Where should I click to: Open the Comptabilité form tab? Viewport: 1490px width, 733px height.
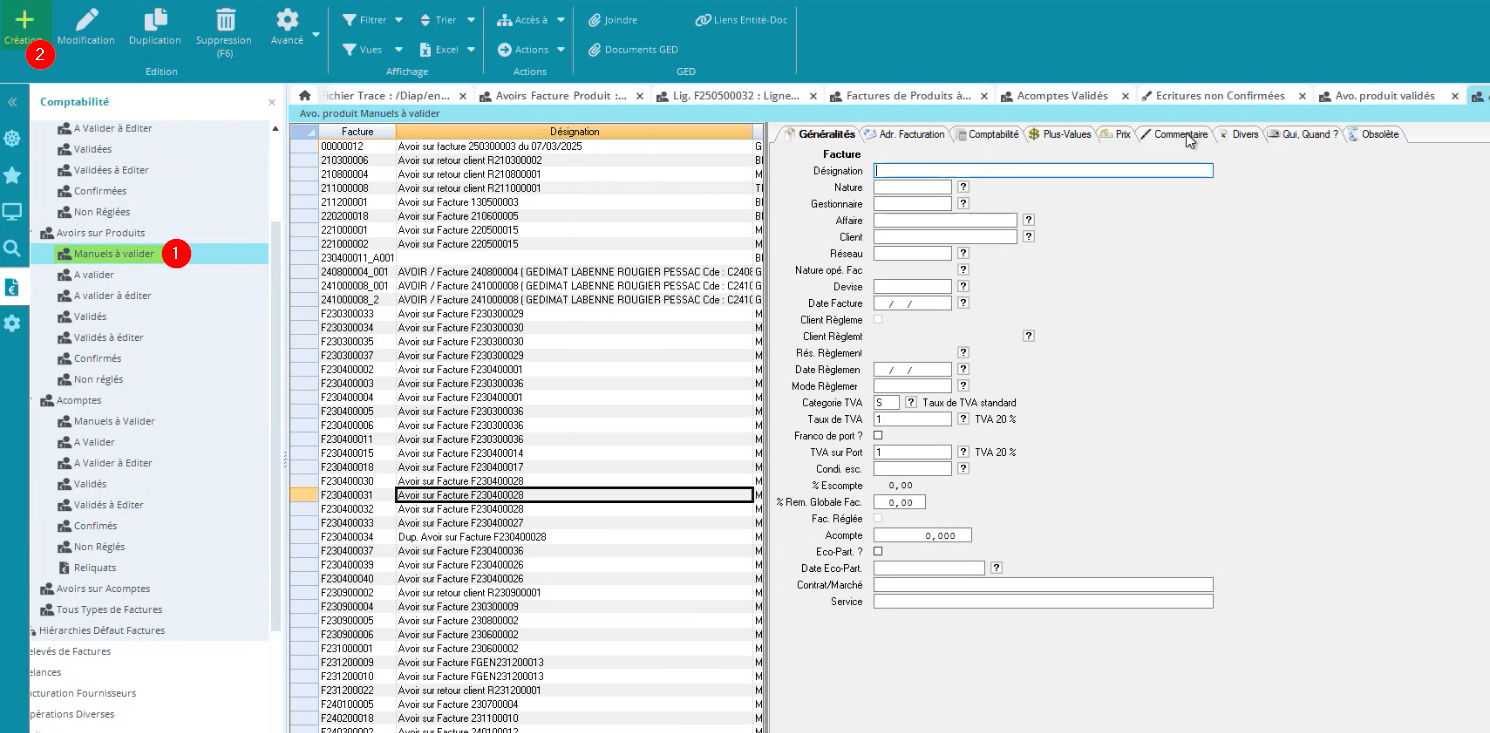987,134
